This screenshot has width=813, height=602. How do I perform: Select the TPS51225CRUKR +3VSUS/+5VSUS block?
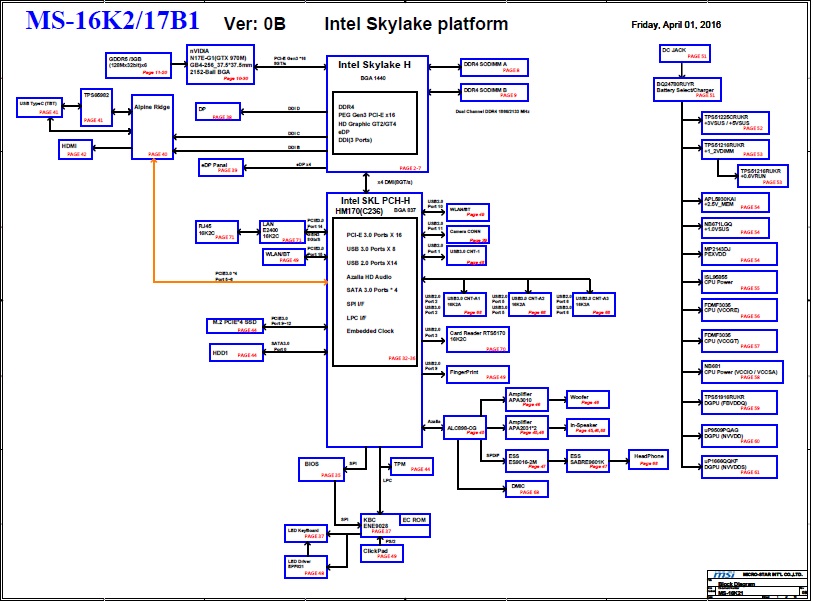(x=735, y=122)
